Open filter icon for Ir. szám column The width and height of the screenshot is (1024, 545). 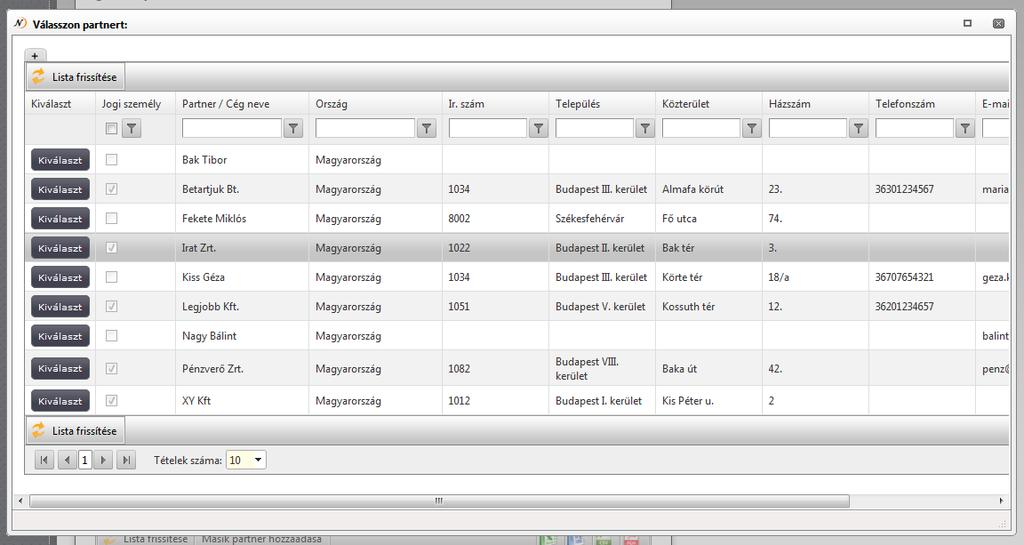click(x=538, y=129)
